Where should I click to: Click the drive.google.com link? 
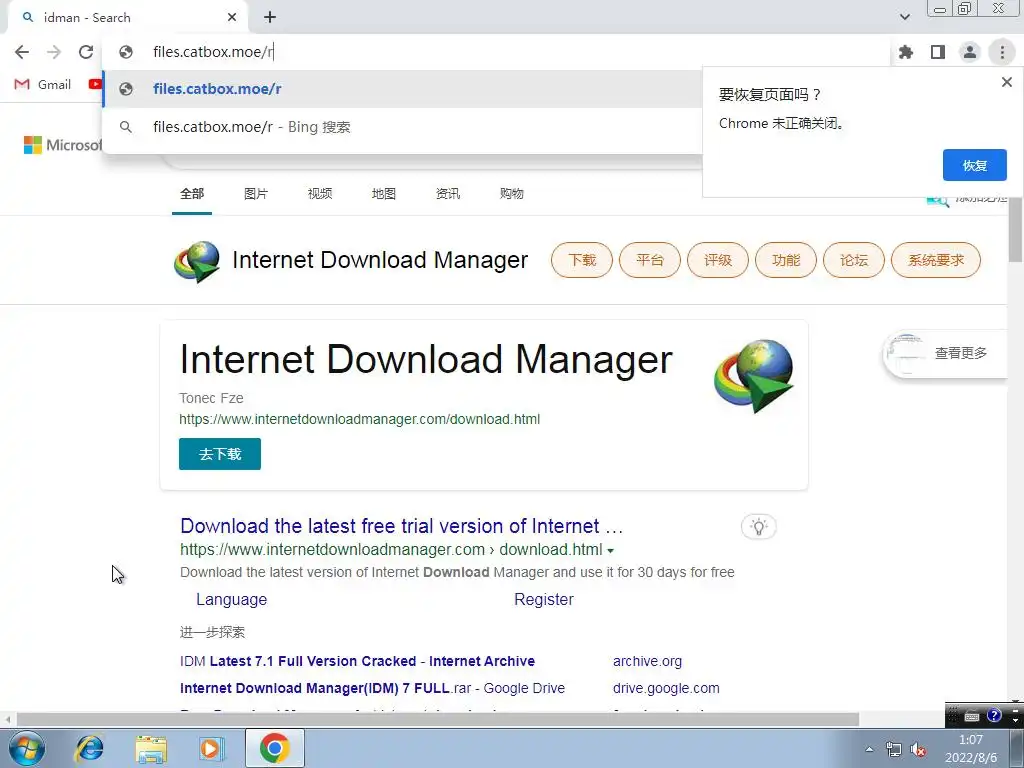tap(666, 688)
